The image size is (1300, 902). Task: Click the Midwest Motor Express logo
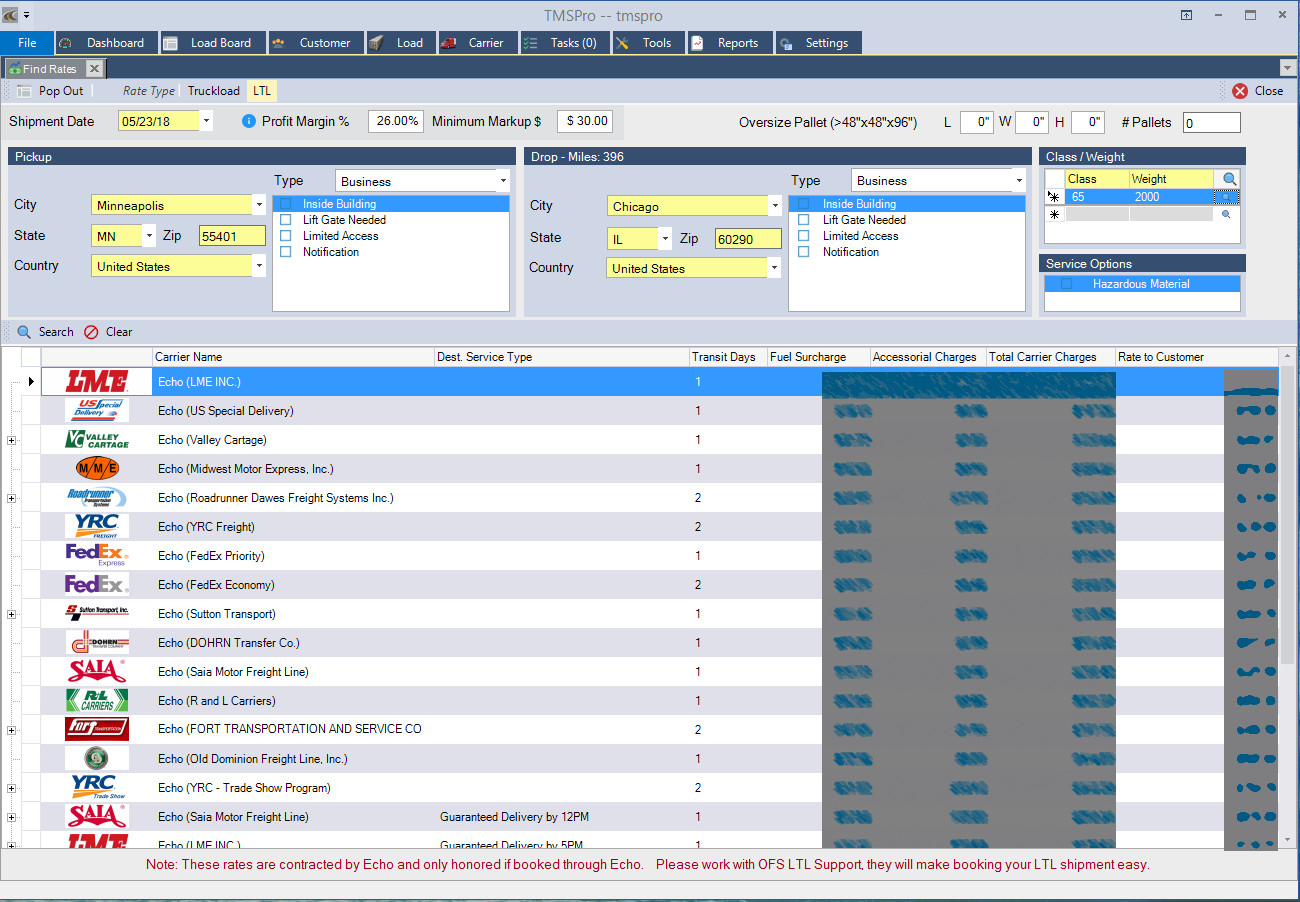[97, 469]
